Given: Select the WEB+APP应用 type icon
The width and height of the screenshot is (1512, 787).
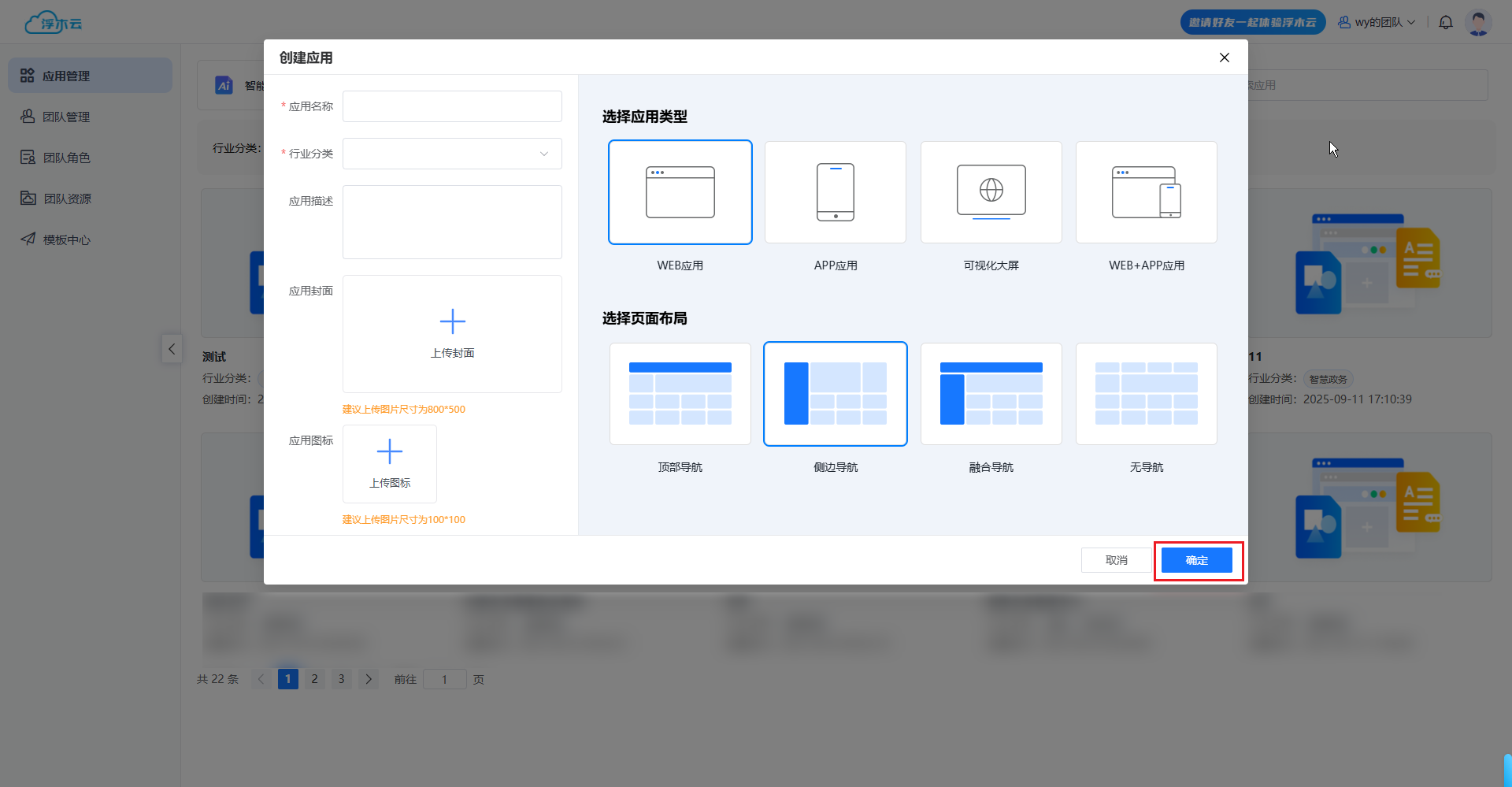Looking at the screenshot, I should click(1146, 192).
